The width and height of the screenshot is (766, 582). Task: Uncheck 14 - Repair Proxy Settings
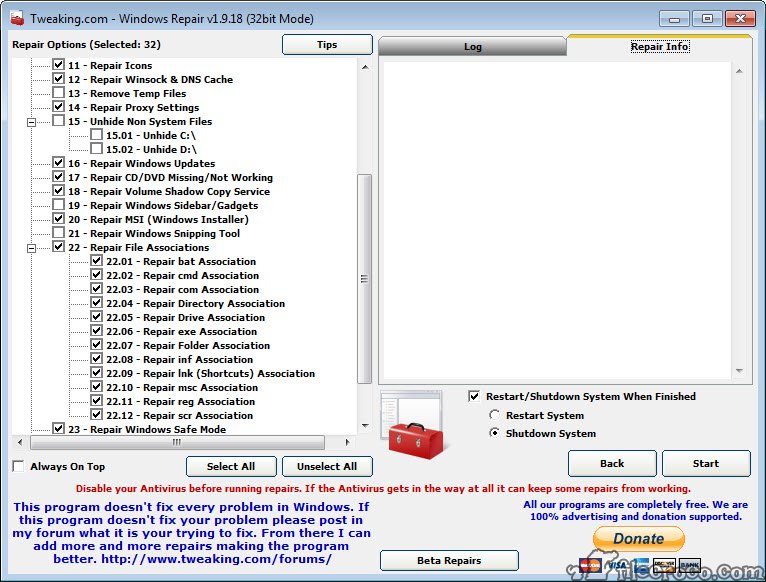click(59, 107)
